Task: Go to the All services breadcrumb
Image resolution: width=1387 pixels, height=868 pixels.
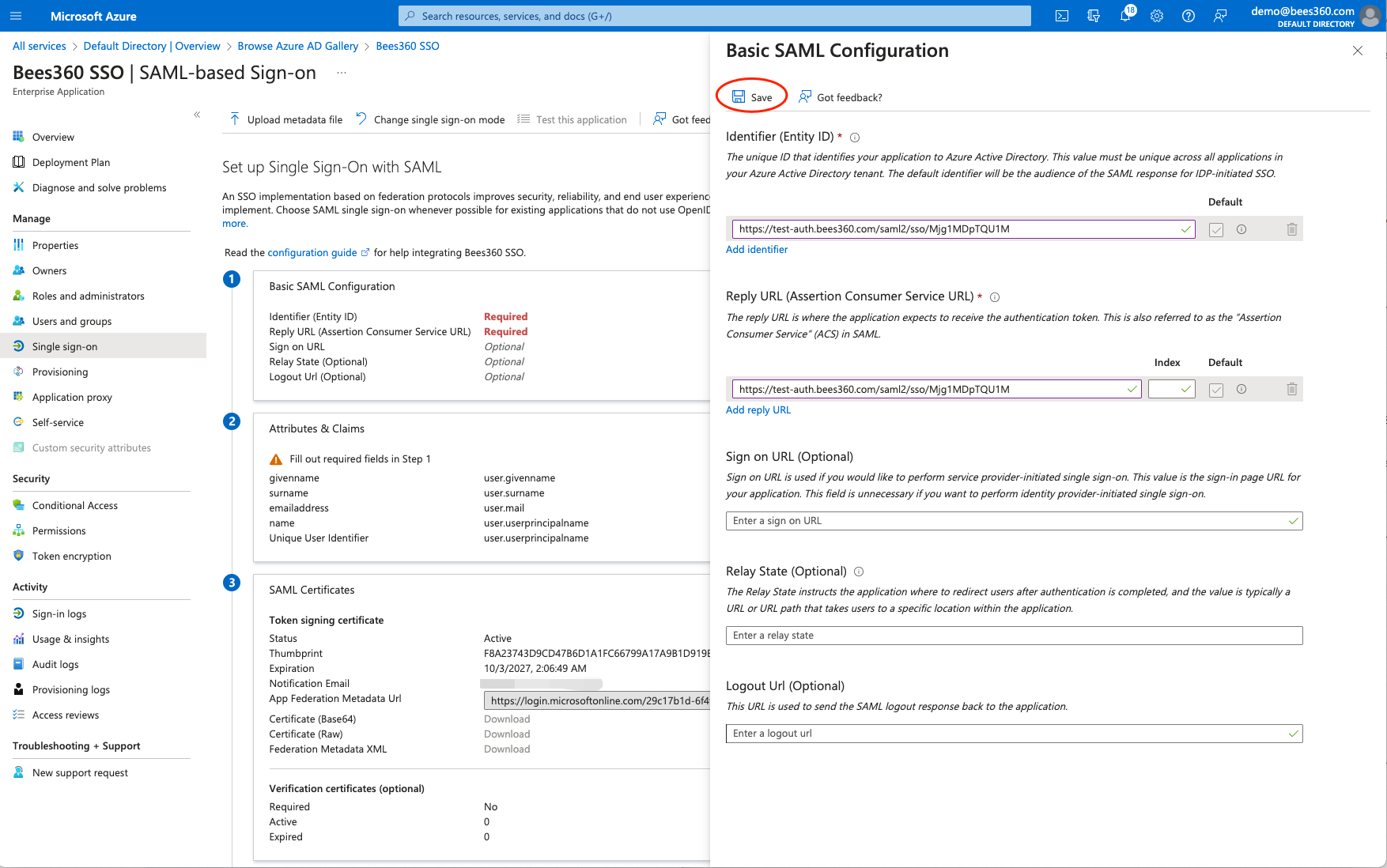Action: click(40, 46)
